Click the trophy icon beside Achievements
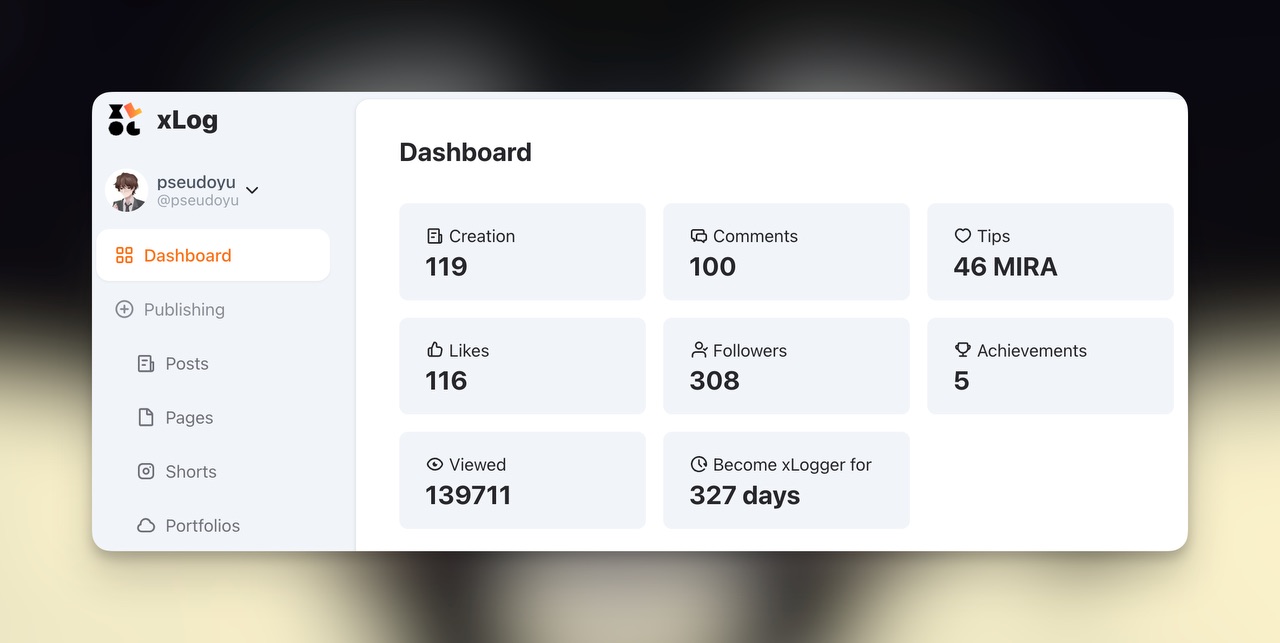Viewport: 1280px width, 643px height. click(x=962, y=350)
